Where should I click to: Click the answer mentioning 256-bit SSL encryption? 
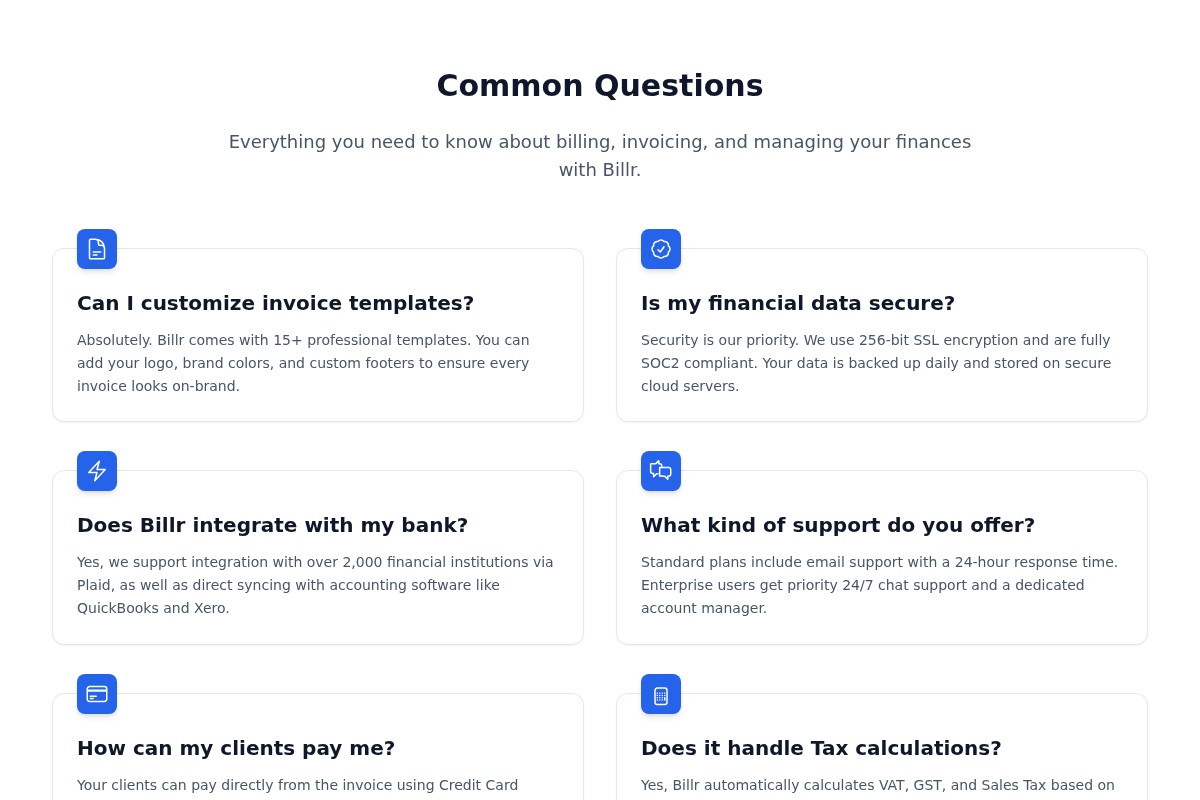tap(876, 363)
